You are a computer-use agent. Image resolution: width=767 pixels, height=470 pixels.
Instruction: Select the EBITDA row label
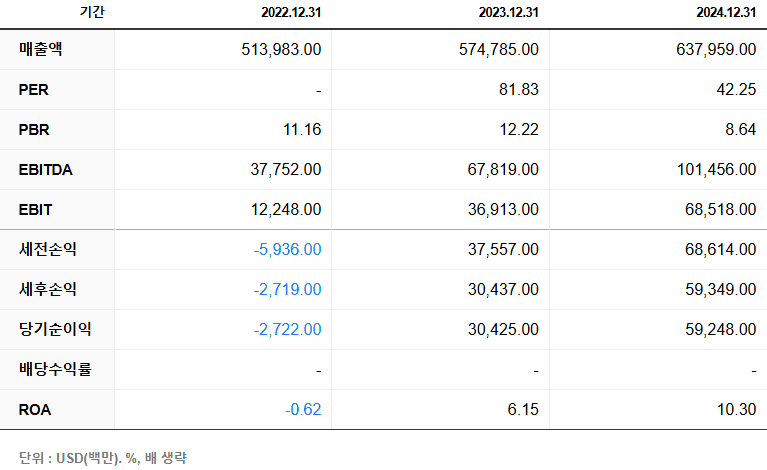coord(45,170)
